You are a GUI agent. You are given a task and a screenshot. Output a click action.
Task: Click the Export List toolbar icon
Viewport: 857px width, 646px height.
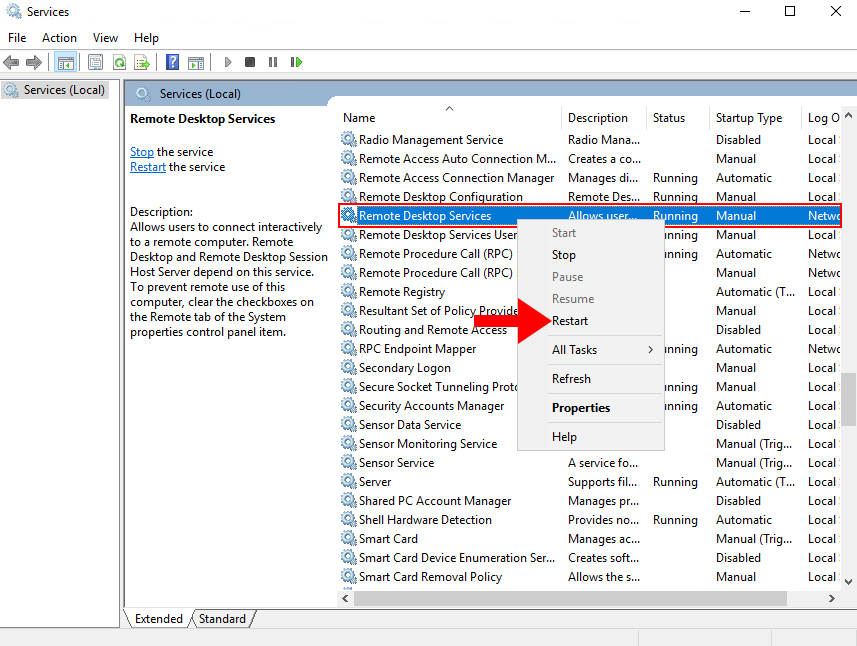tap(142, 62)
